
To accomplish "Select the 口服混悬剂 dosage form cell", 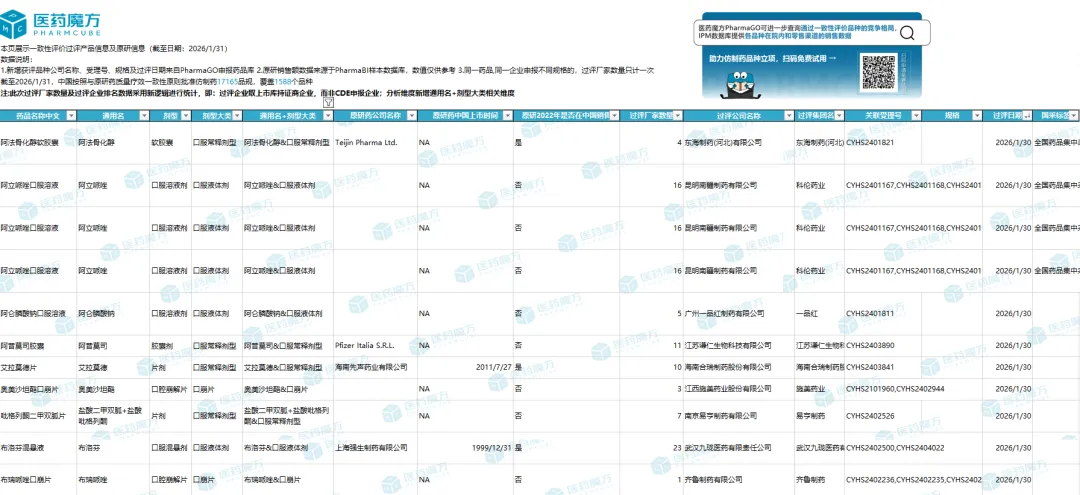I will tap(169, 447).
